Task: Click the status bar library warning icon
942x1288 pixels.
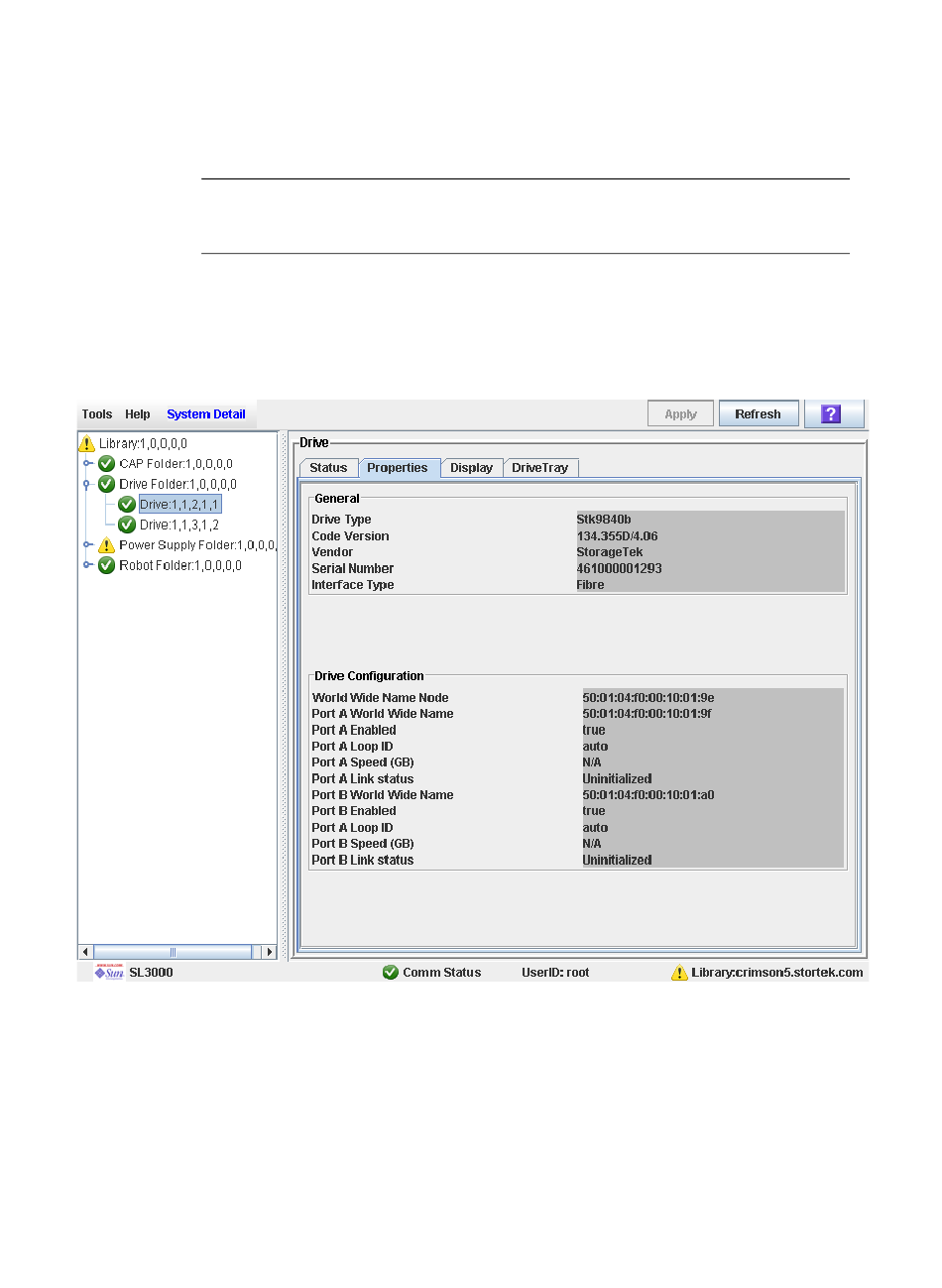Action: coord(679,973)
